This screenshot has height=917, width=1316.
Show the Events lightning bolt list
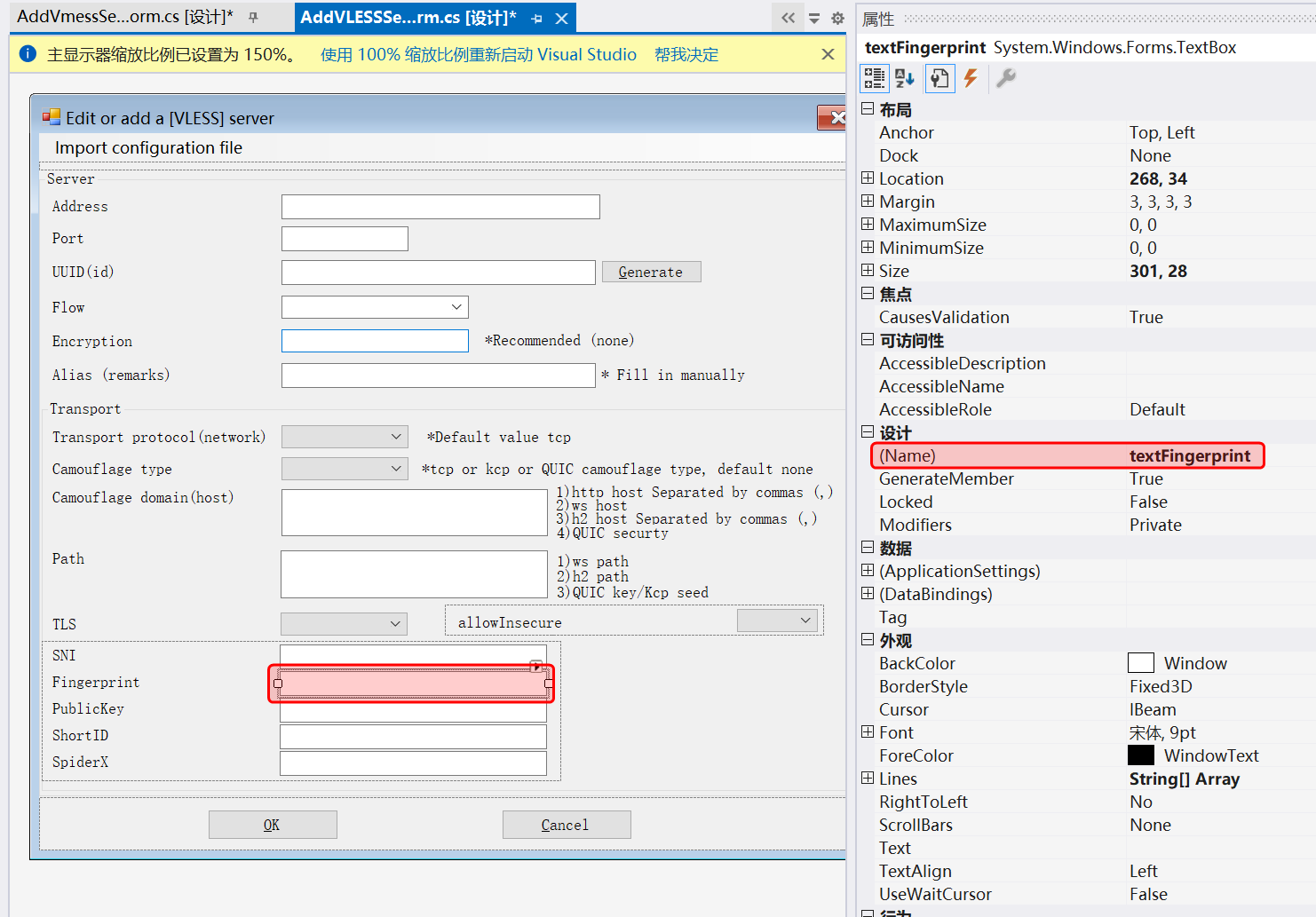(x=971, y=78)
